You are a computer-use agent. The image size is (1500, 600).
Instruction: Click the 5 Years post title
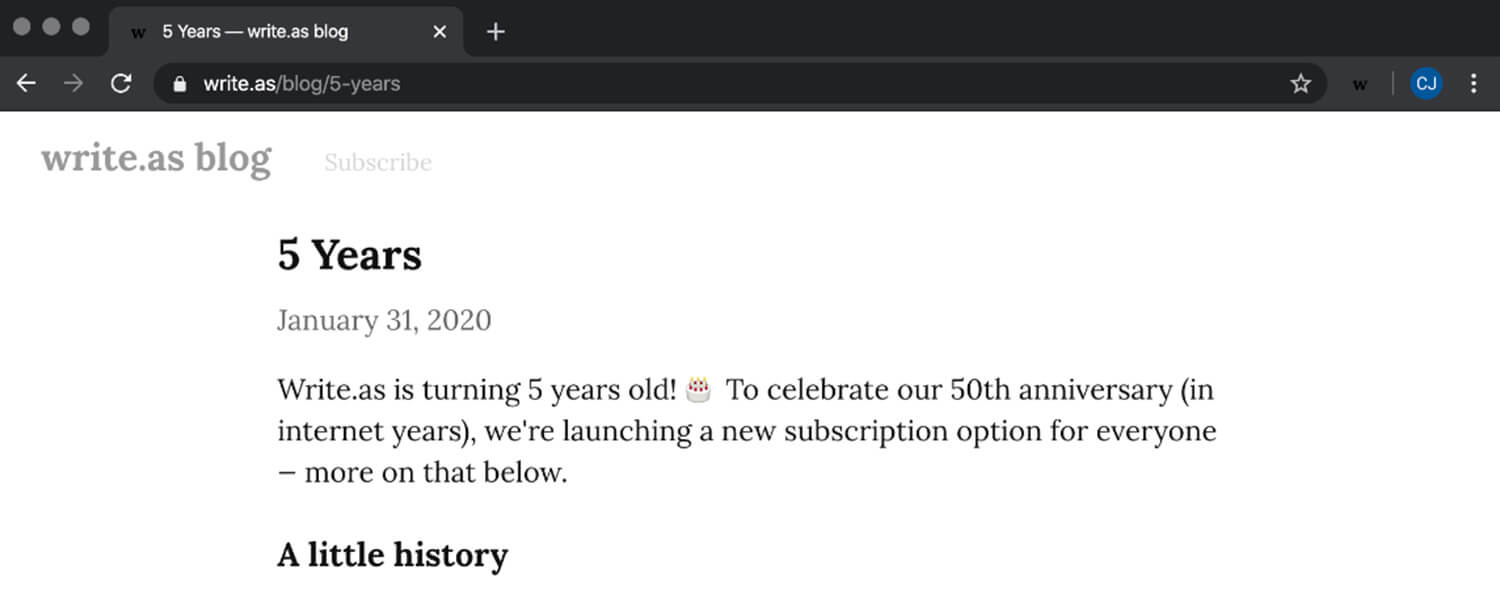[349, 255]
